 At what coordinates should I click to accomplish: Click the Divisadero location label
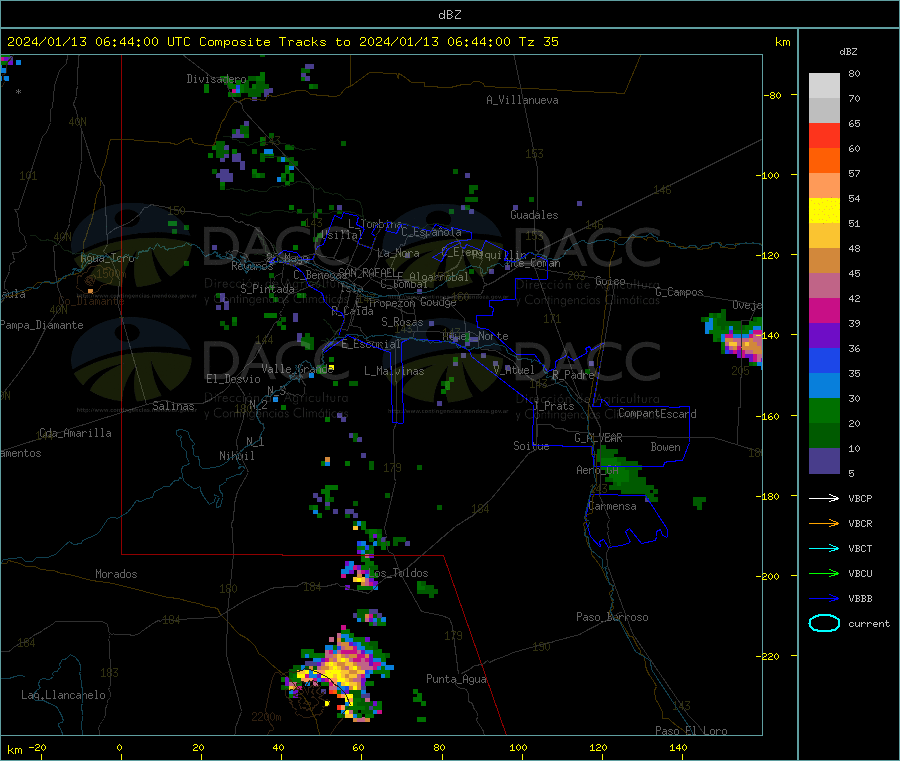click(216, 79)
